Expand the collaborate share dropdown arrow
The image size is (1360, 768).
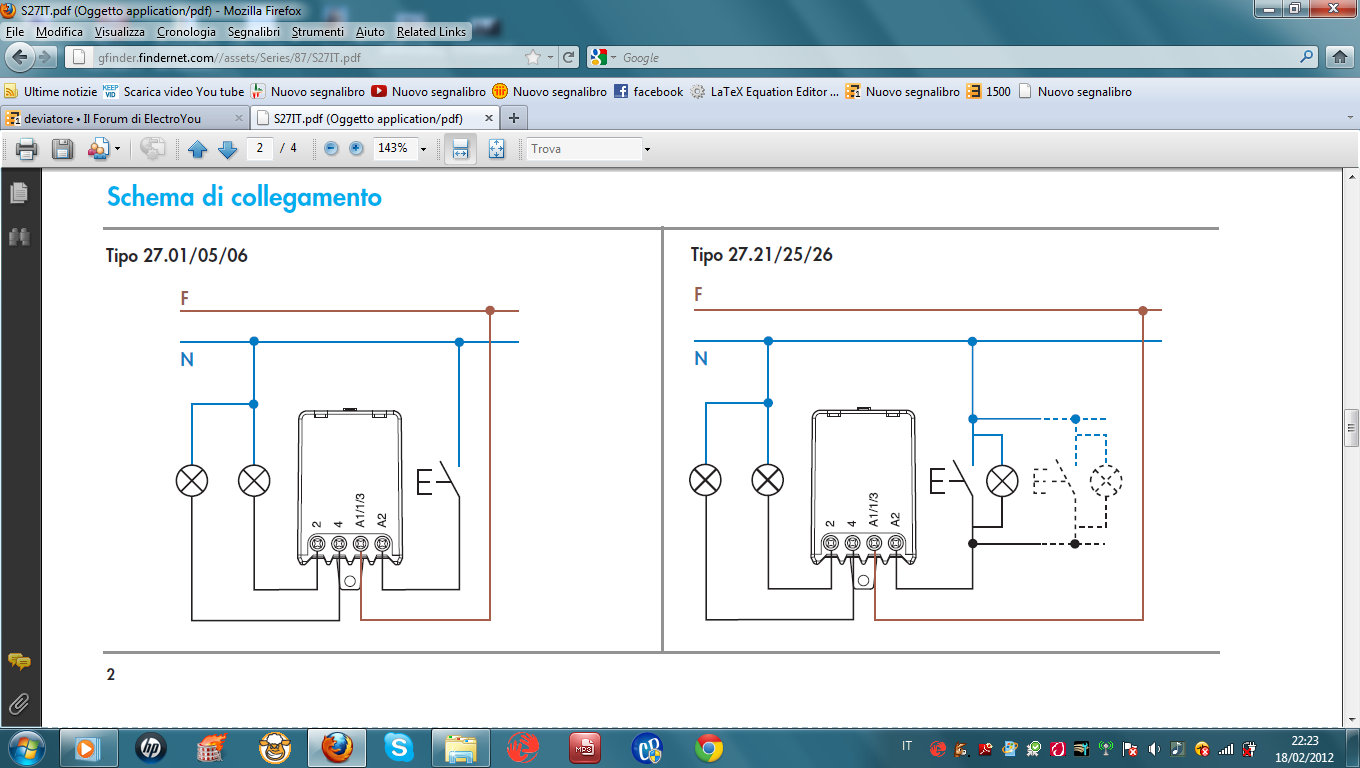(x=118, y=149)
